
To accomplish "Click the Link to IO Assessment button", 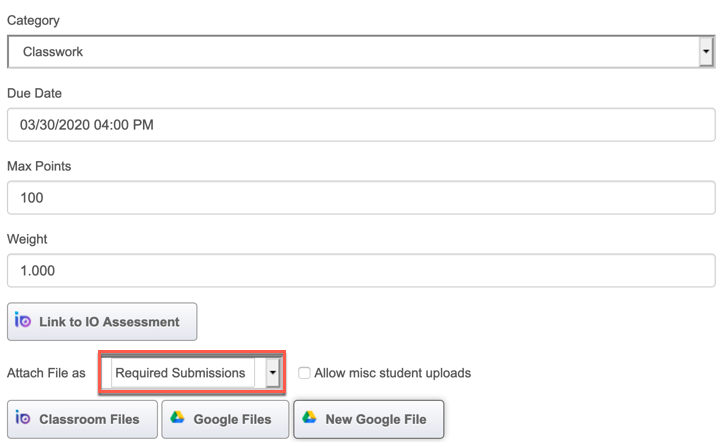I will (x=102, y=321).
